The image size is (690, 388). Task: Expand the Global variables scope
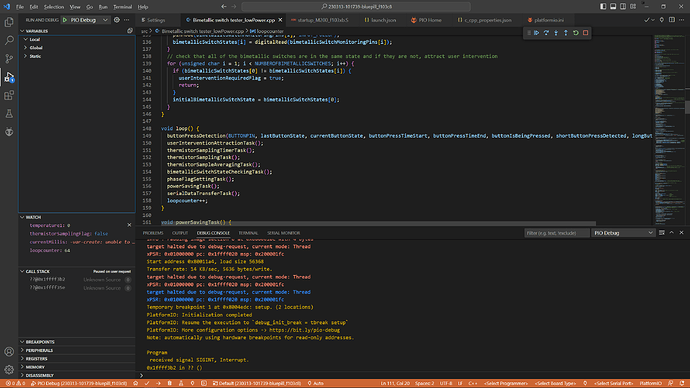pos(36,48)
